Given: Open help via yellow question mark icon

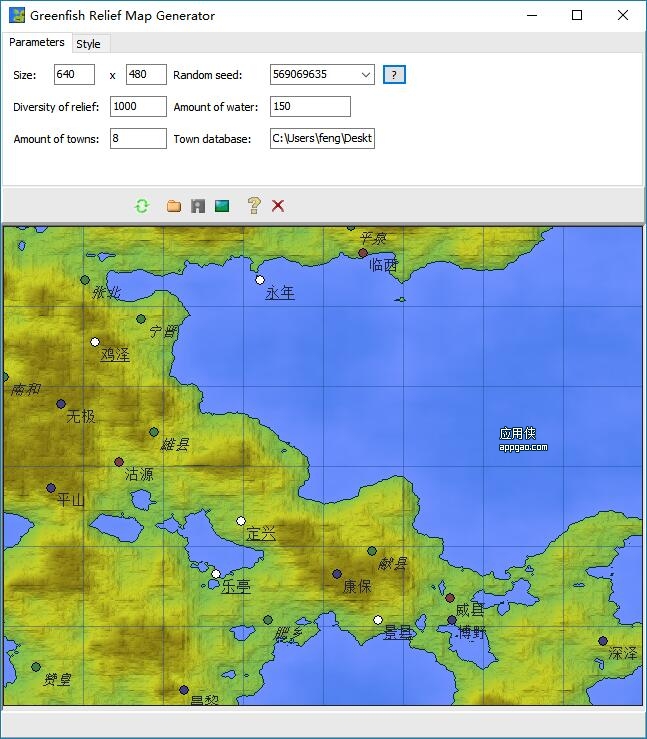Looking at the screenshot, I should pos(254,205).
